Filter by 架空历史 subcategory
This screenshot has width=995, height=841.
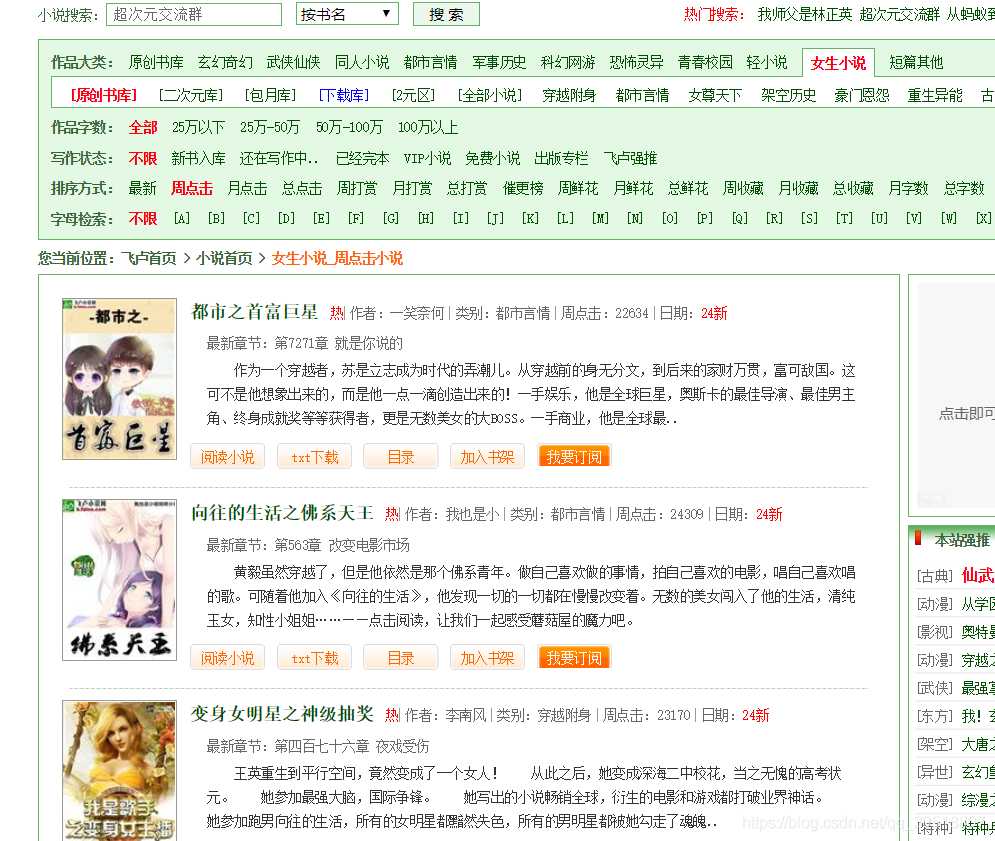click(x=788, y=95)
